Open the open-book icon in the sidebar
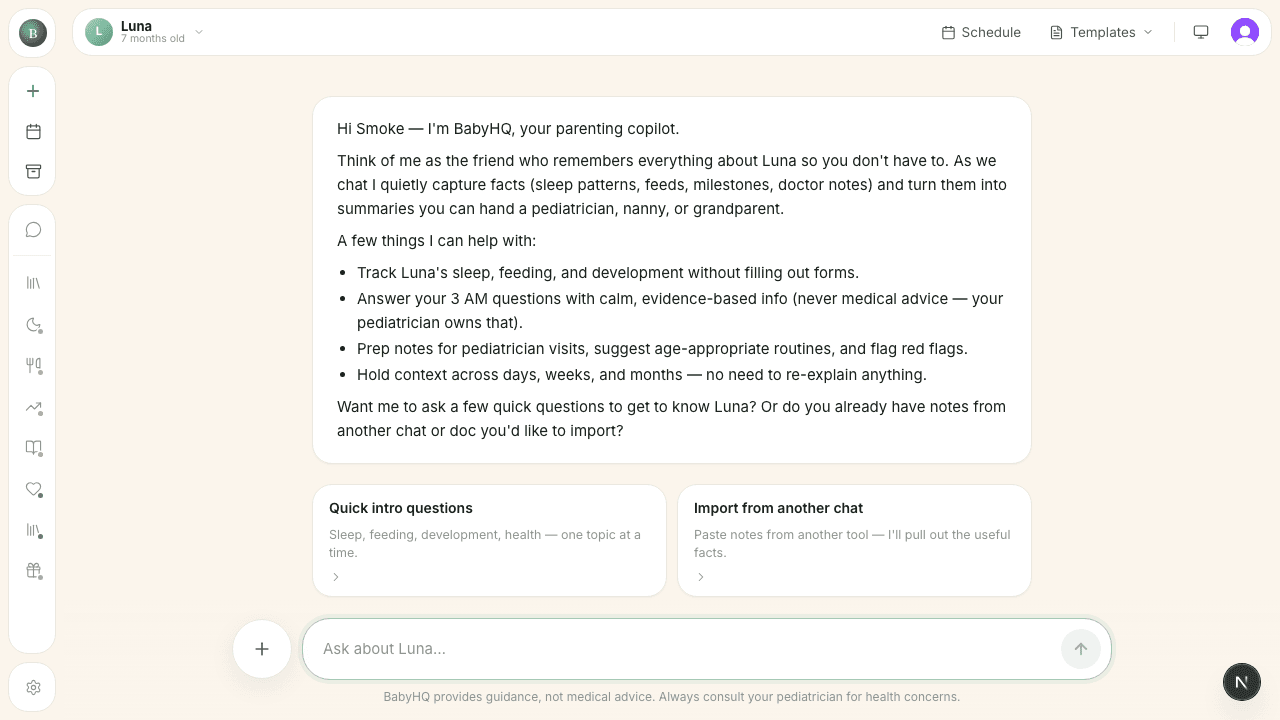The image size is (1280, 720). [x=33, y=448]
